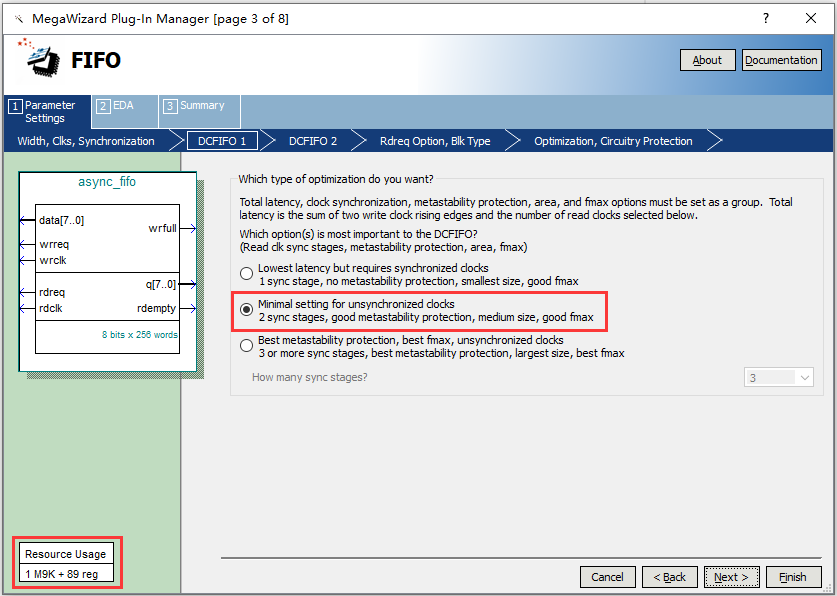Click the Next button
This screenshot has width=837, height=596.
click(731, 577)
